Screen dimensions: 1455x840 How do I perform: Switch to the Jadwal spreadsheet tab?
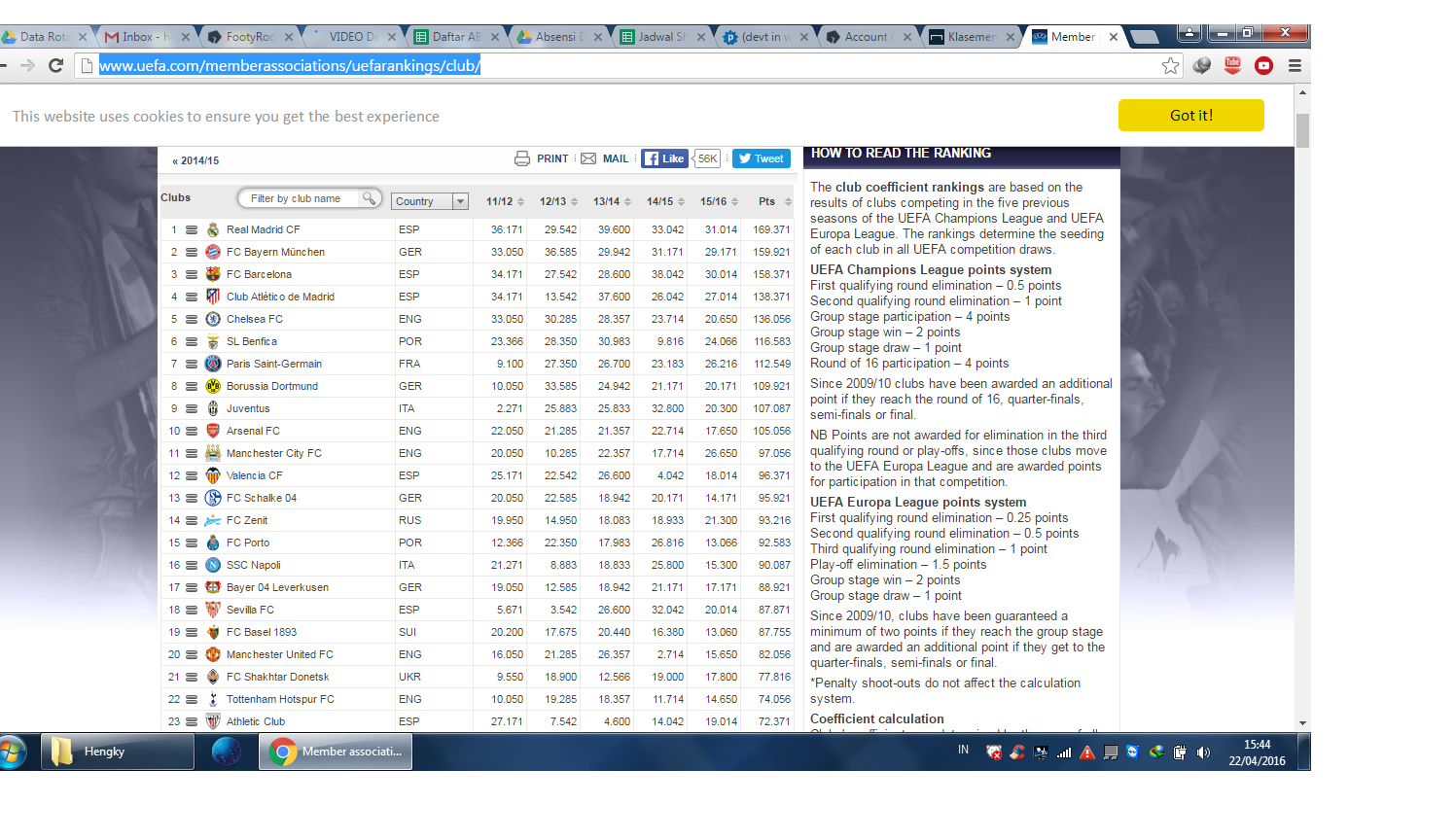click(x=658, y=37)
